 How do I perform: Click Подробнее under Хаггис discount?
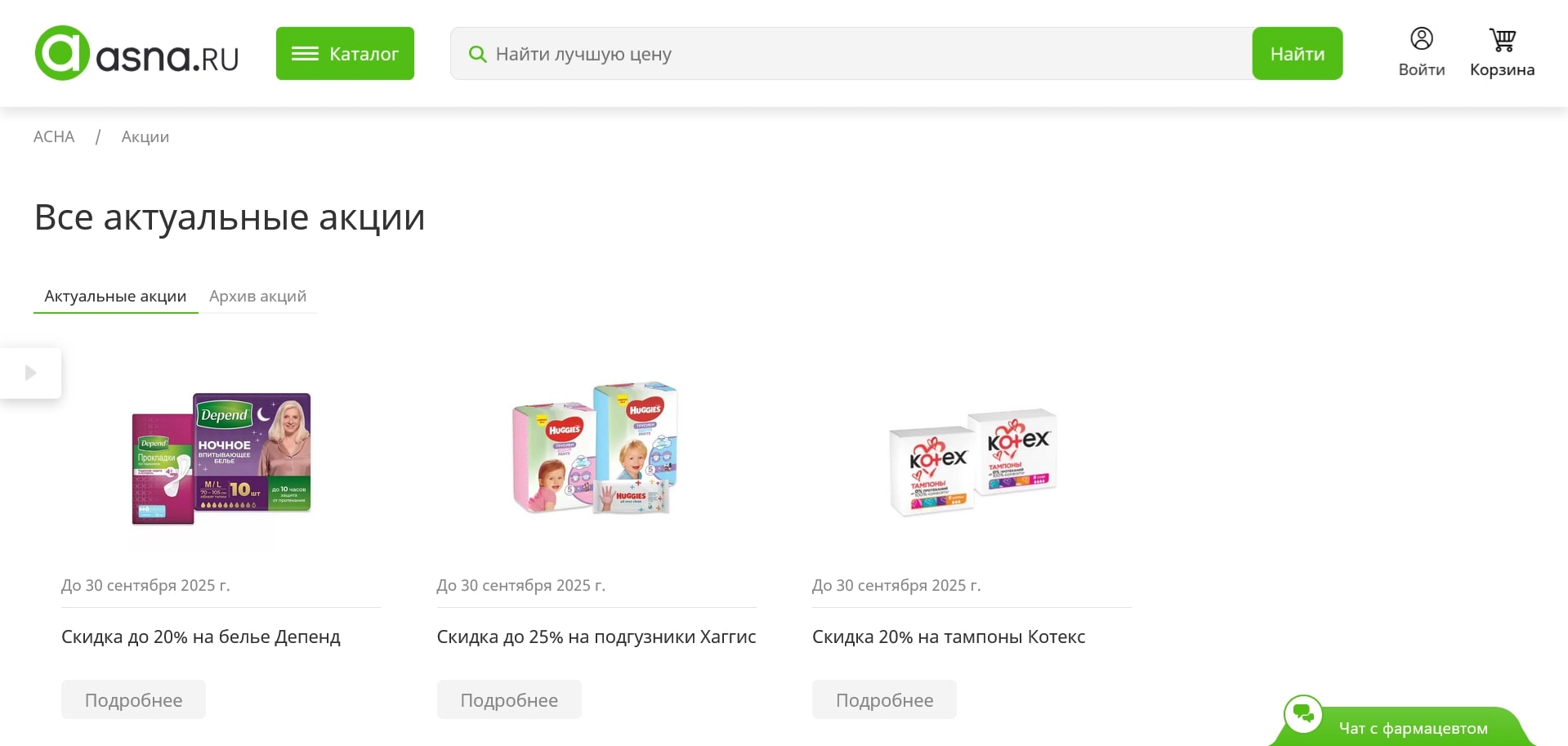(509, 699)
